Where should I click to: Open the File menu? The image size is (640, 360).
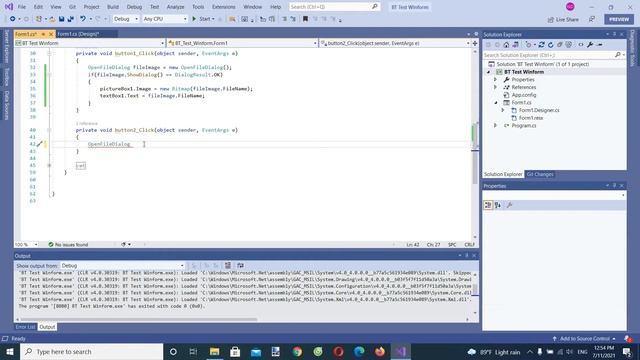(22, 7)
